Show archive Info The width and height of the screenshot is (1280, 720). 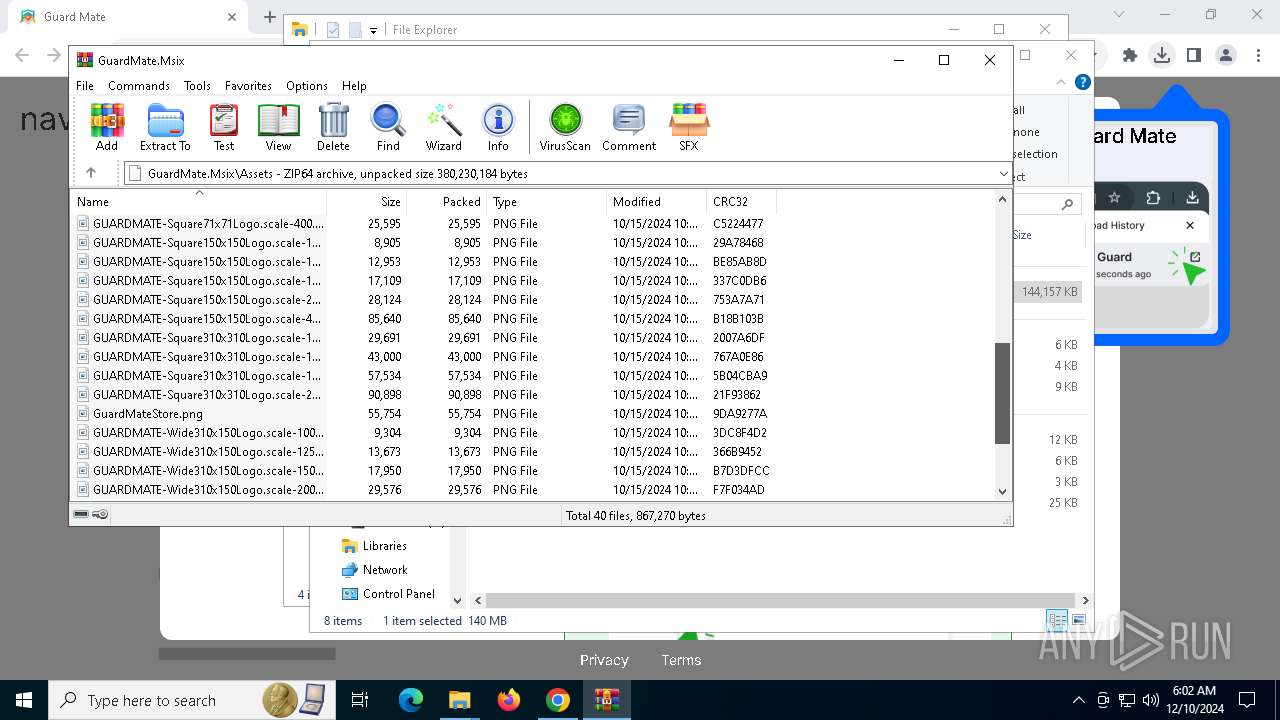[498, 127]
